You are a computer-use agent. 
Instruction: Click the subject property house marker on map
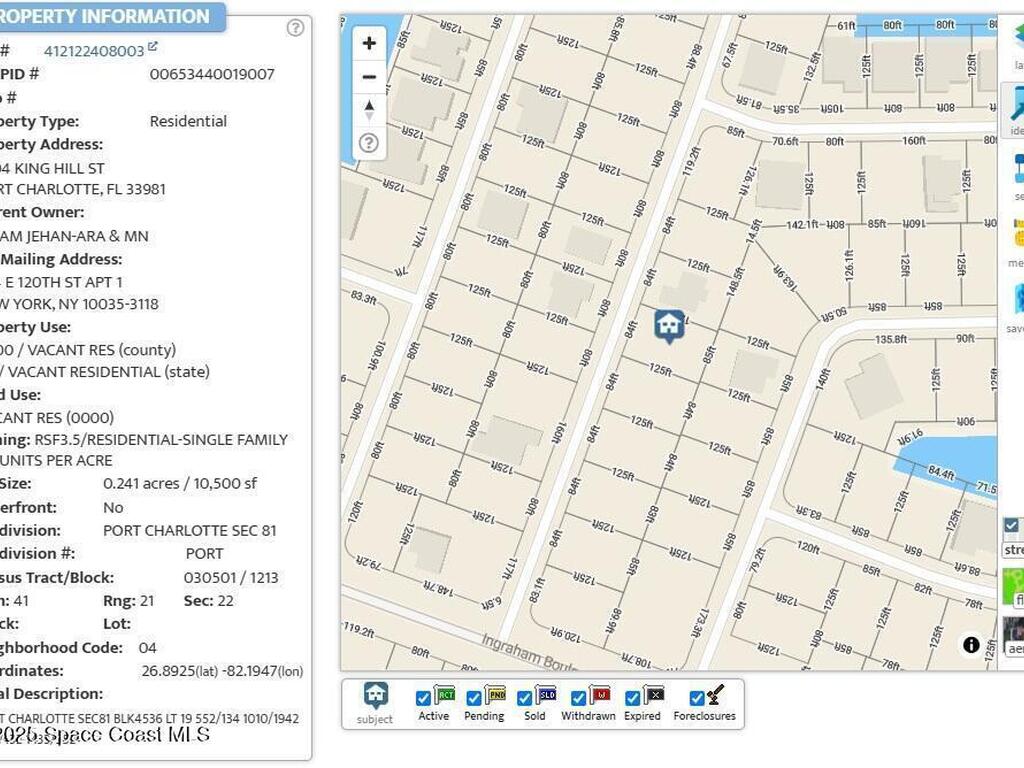pos(669,325)
